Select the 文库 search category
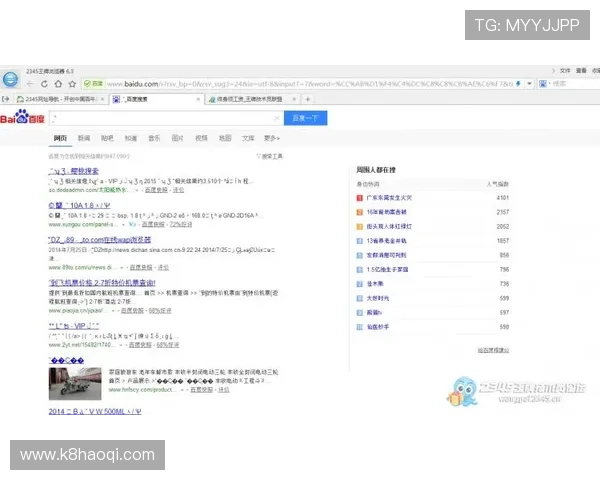This screenshot has width=600, height=480. (x=248, y=138)
